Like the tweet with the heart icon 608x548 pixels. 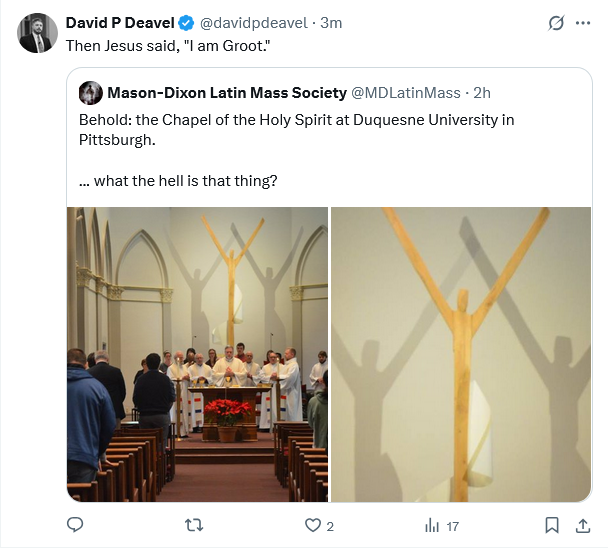click(312, 525)
